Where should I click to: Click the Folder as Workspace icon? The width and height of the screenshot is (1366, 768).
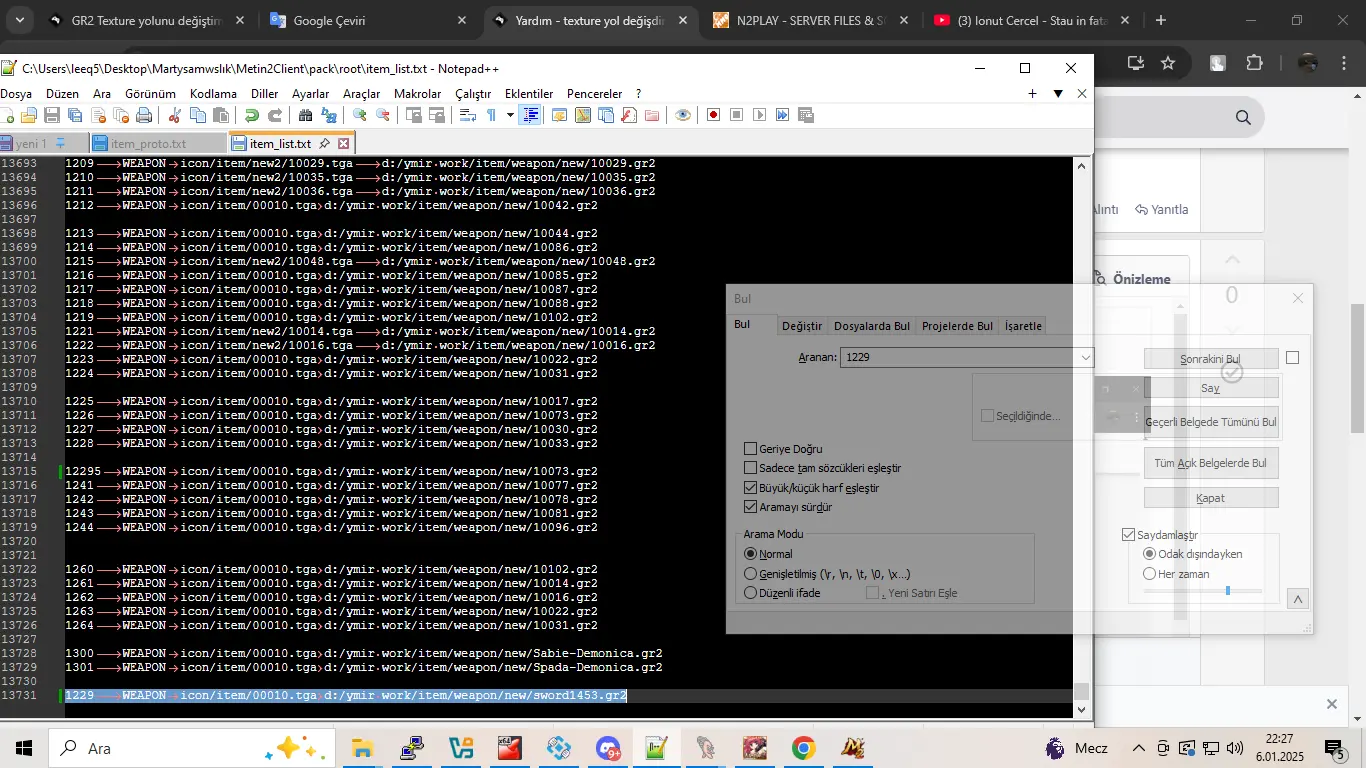click(652, 115)
